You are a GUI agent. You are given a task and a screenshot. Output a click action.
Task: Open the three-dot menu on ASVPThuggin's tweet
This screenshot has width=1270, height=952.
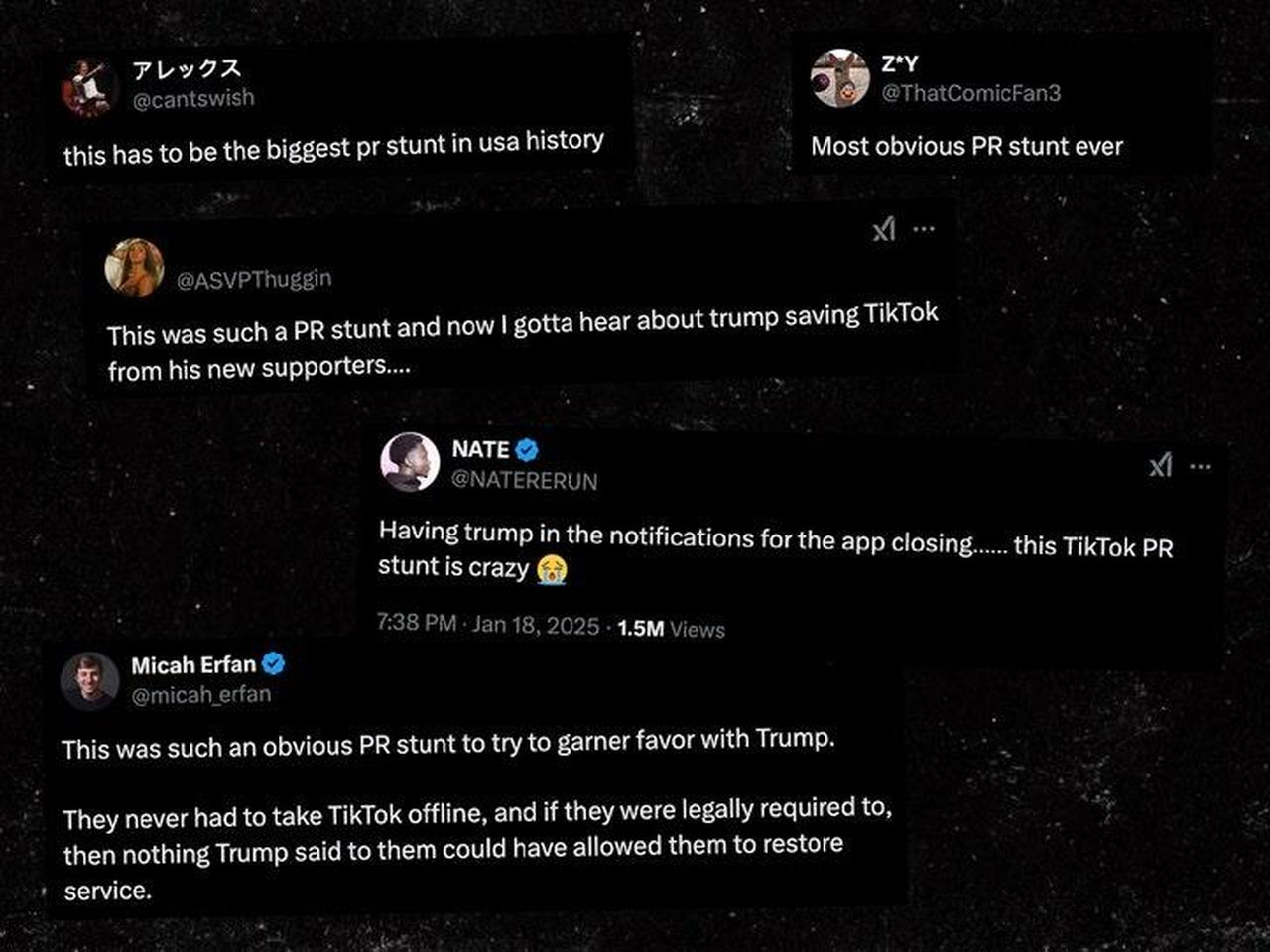[924, 229]
